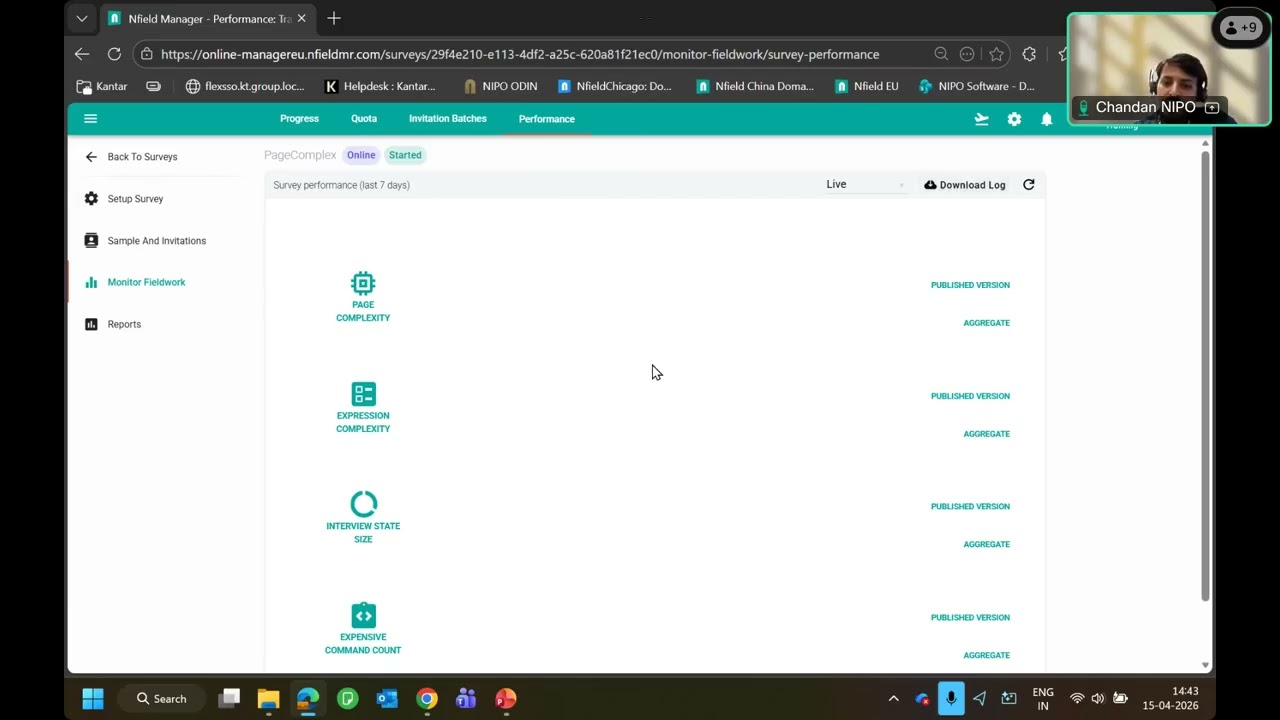Image resolution: width=1280 pixels, height=720 pixels.
Task: Click the refresh icon near Download Log
Action: pyautogui.click(x=1028, y=184)
